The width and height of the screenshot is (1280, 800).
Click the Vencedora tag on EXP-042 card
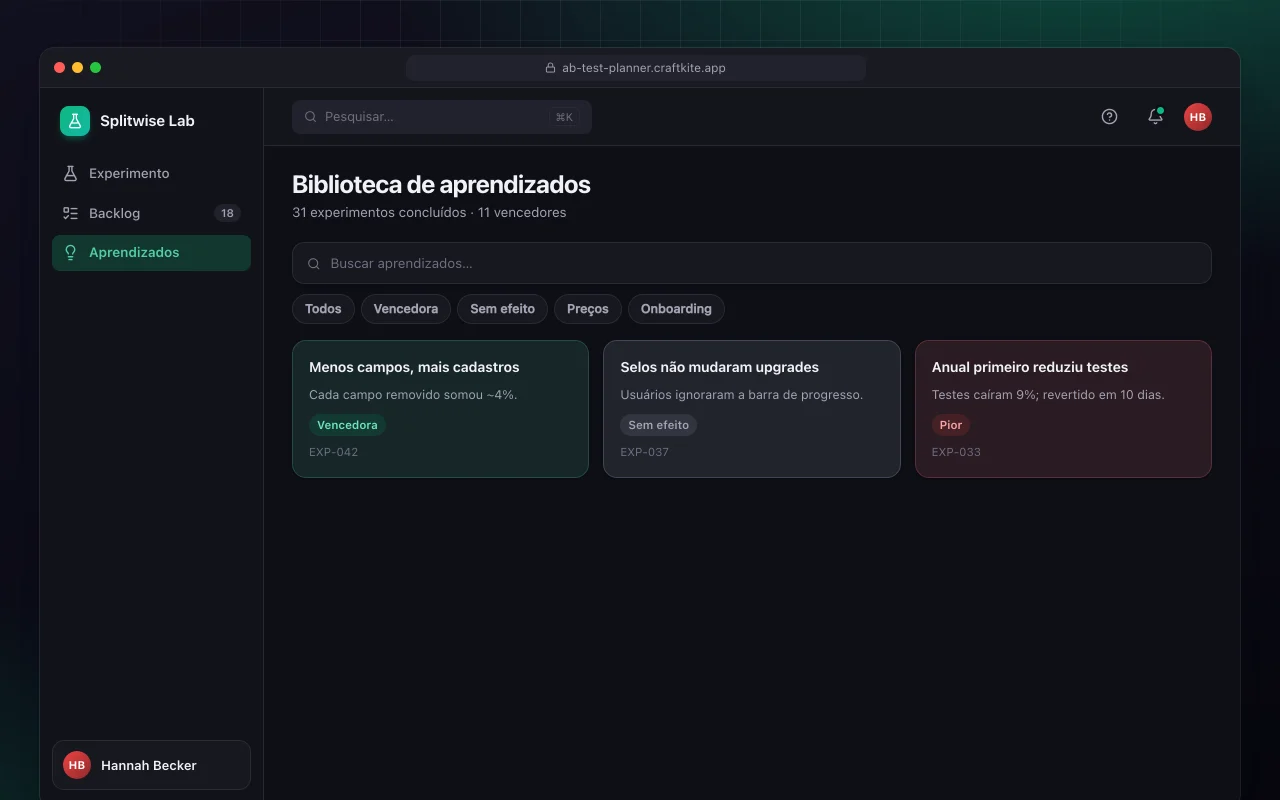click(x=347, y=425)
